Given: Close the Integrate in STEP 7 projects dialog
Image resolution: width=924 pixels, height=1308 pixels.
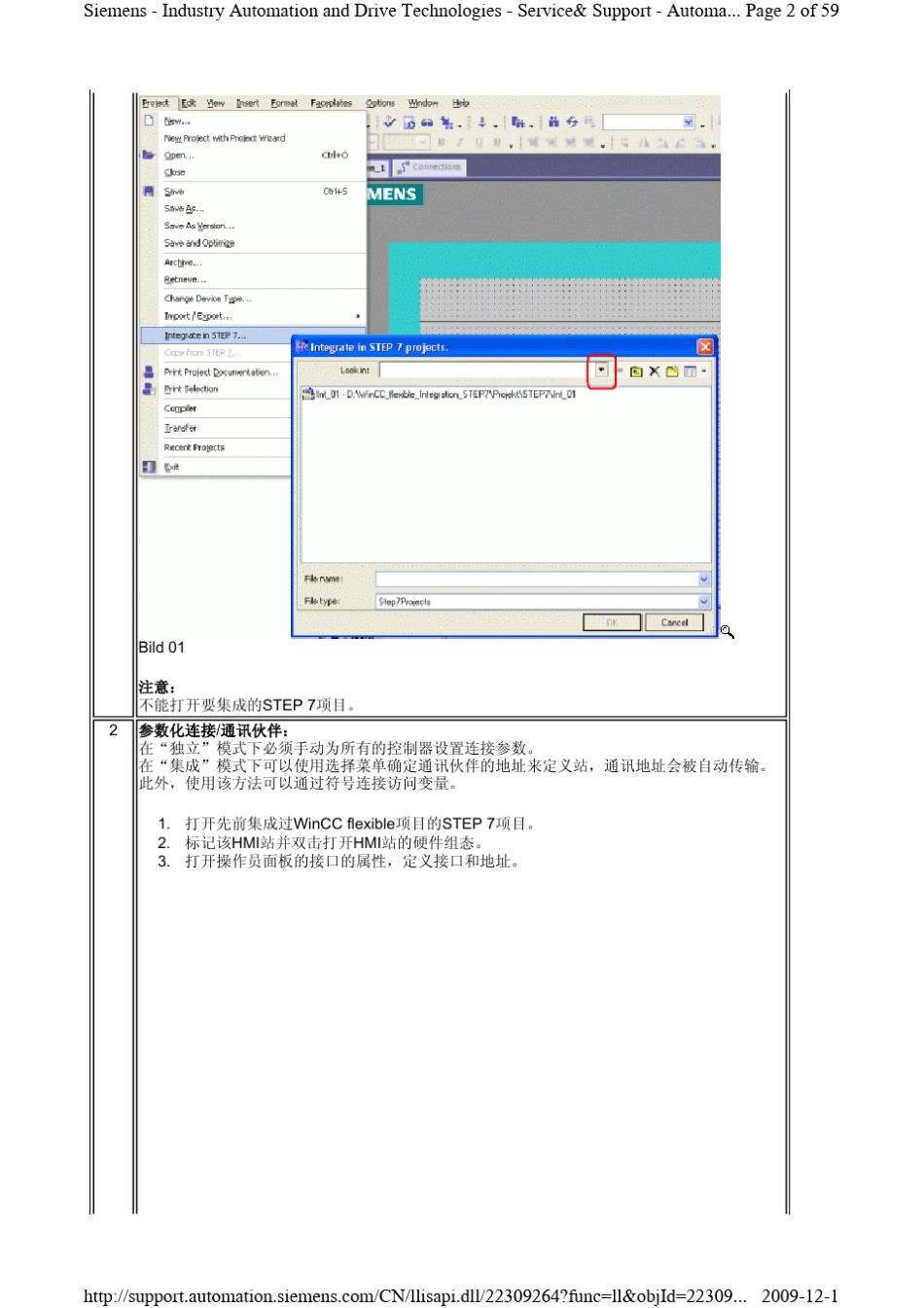Looking at the screenshot, I should point(705,347).
